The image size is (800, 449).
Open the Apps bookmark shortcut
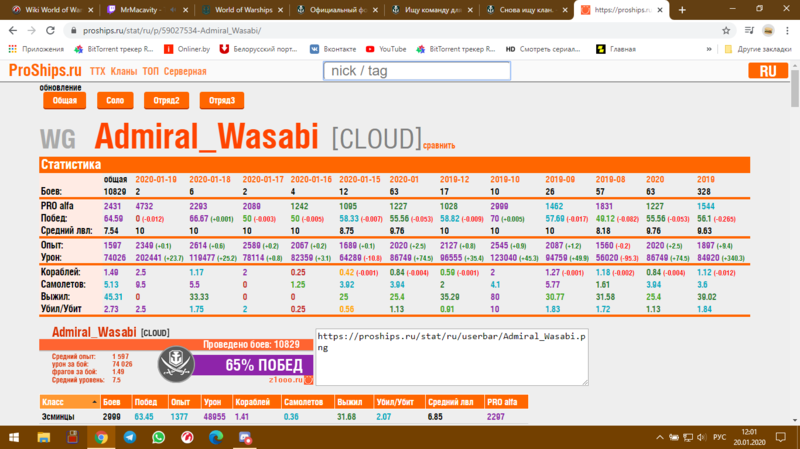[36, 49]
